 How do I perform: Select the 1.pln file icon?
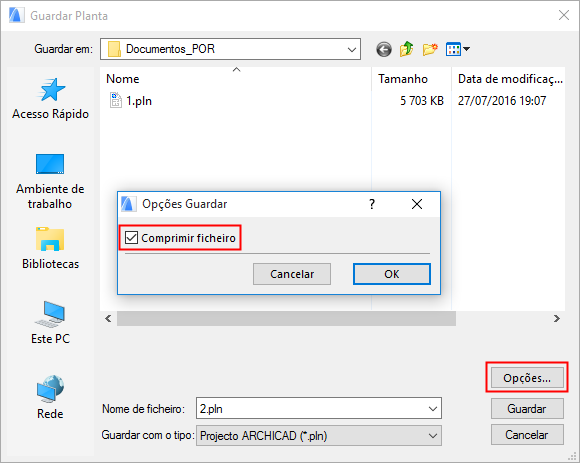pyautogui.click(x=116, y=100)
